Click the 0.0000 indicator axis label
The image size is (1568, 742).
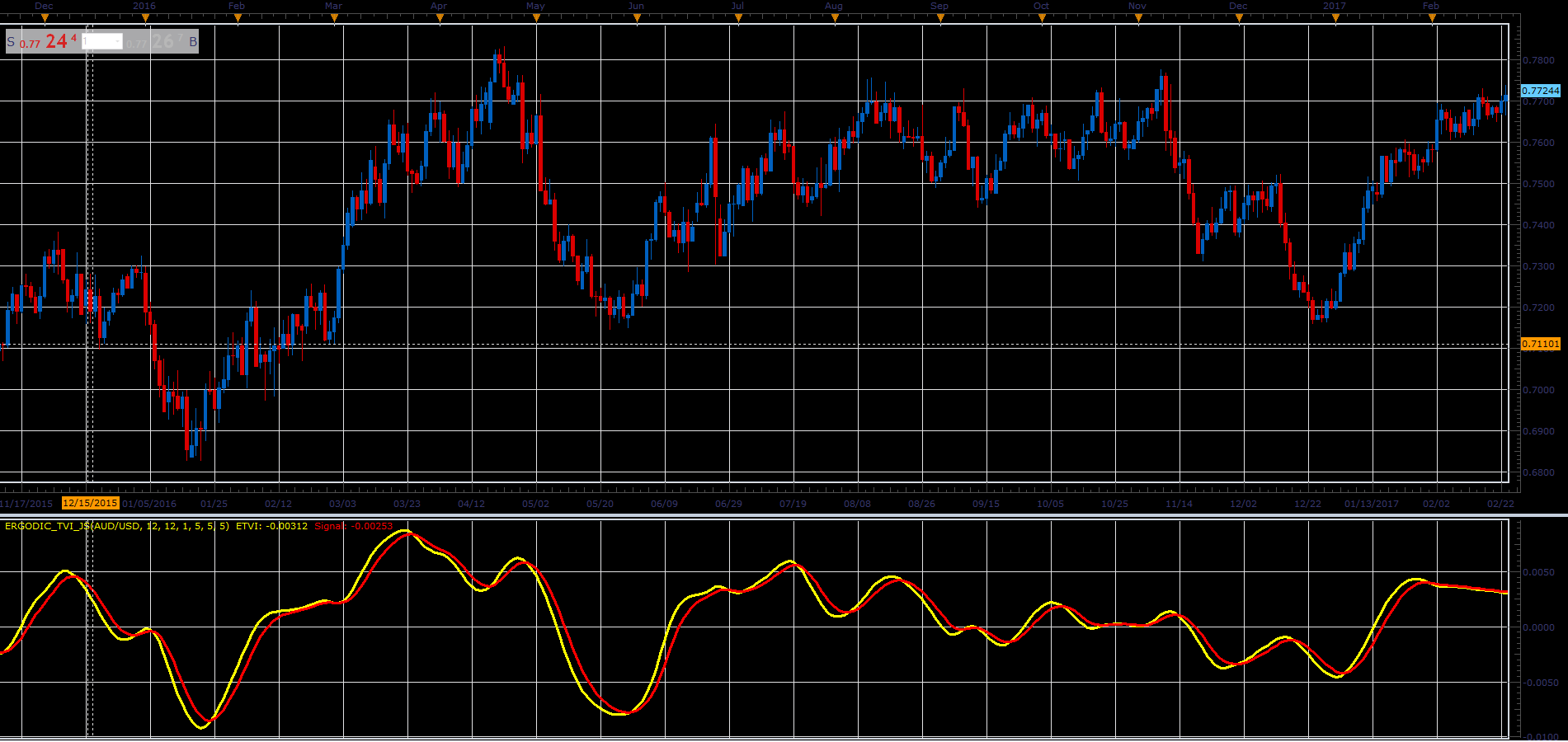(x=1539, y=627)
